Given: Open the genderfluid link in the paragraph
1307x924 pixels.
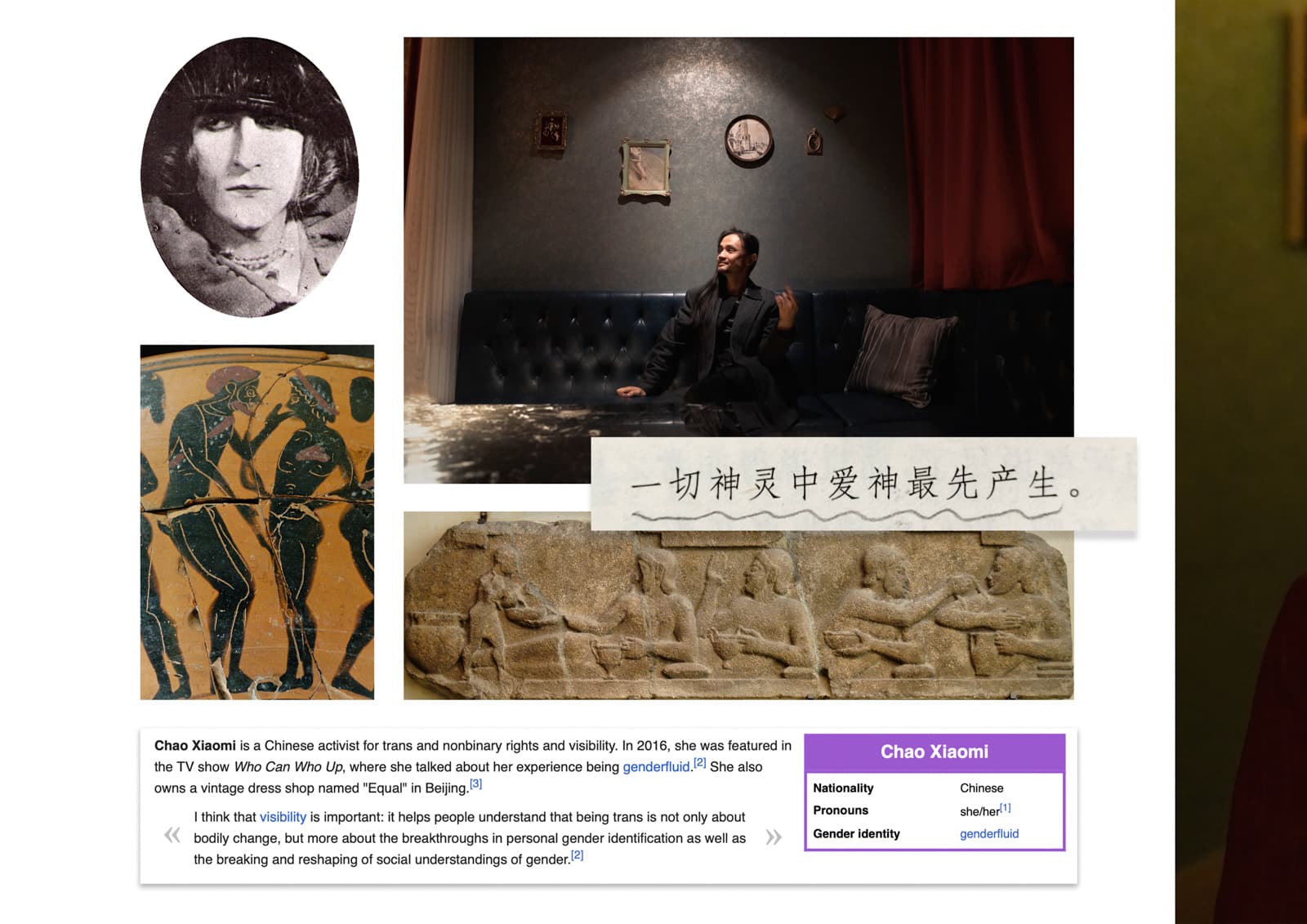Looking at the screenshot, I should click(x=656, y=767).
